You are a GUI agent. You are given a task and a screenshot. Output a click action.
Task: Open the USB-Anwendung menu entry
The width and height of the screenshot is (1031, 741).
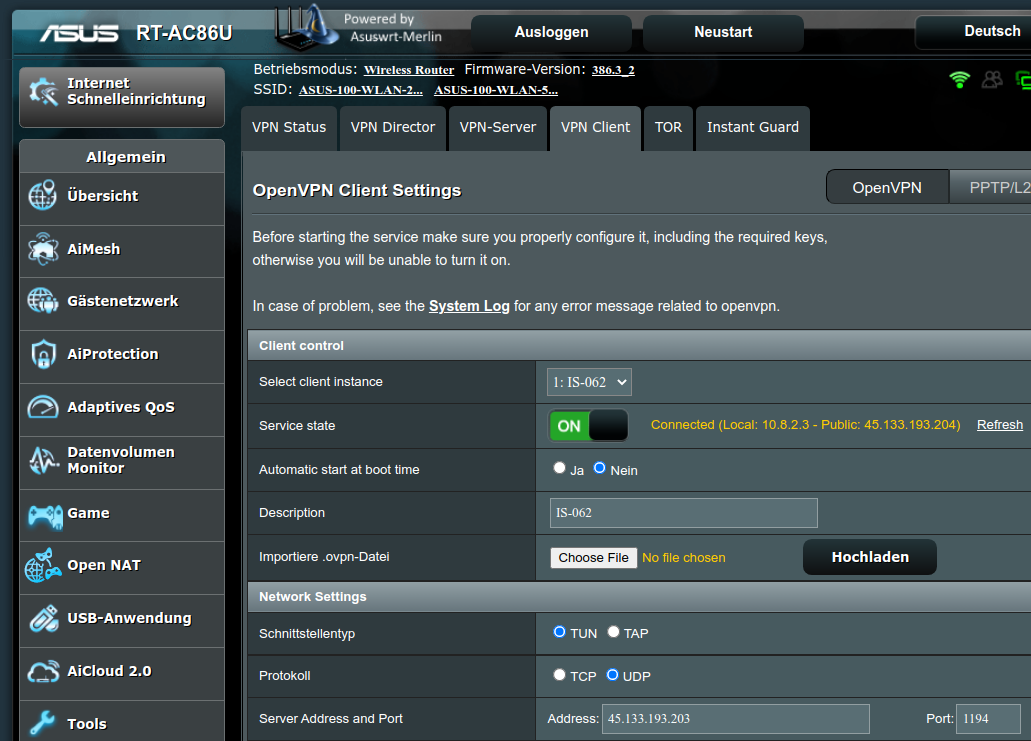(122, 619)
